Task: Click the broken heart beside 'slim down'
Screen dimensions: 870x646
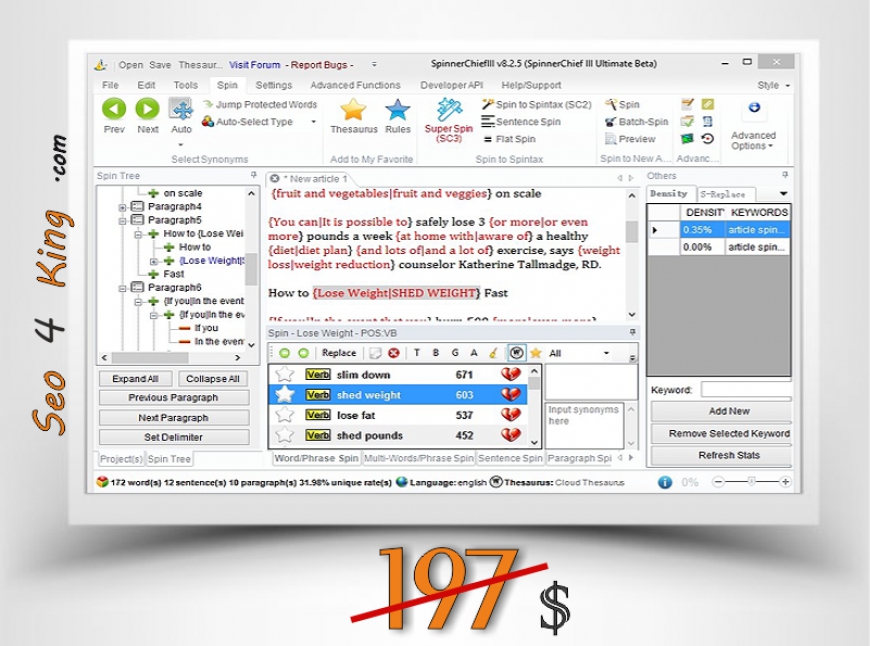Action: pos(510,375)
